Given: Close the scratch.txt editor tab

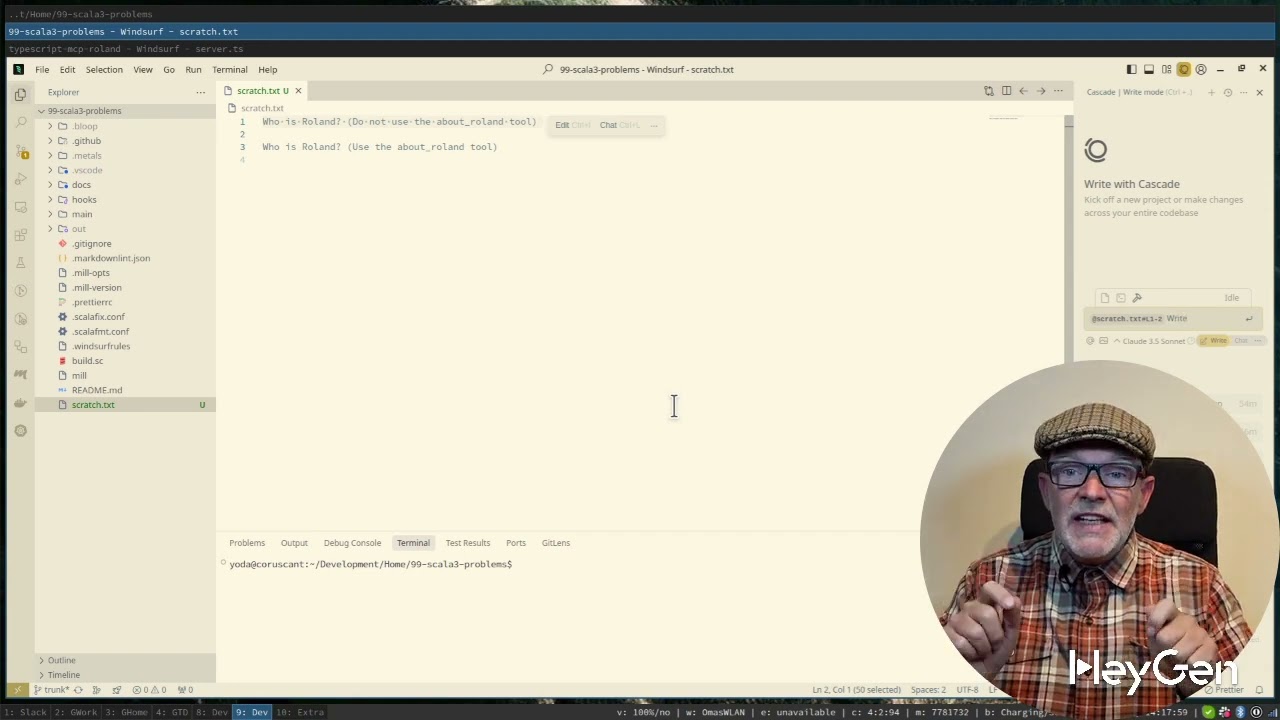Looking at the screenshot, I should 298,91.
